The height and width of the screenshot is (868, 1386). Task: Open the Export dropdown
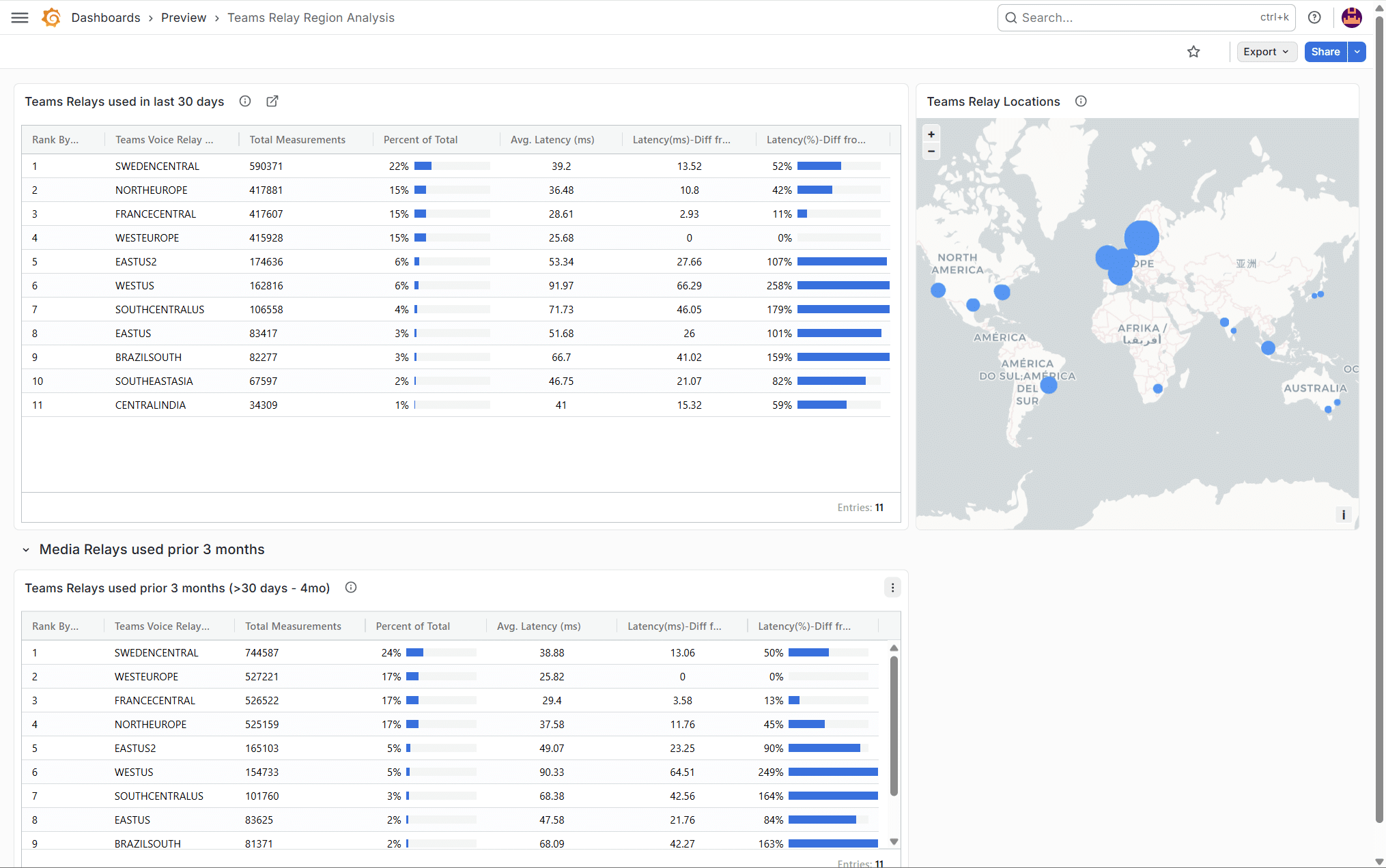tap(1267, 52)
